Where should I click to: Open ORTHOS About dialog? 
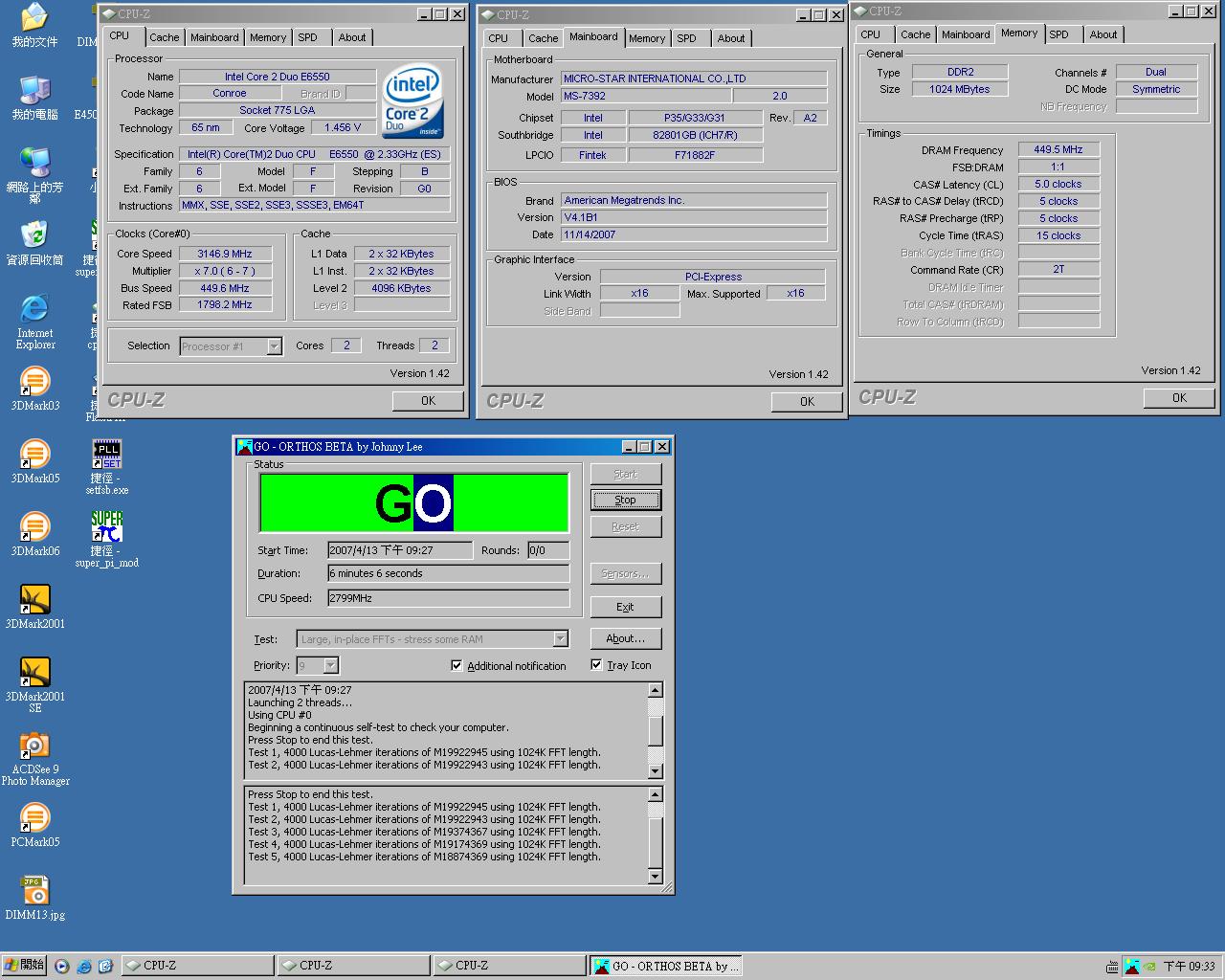coord(625,638)
